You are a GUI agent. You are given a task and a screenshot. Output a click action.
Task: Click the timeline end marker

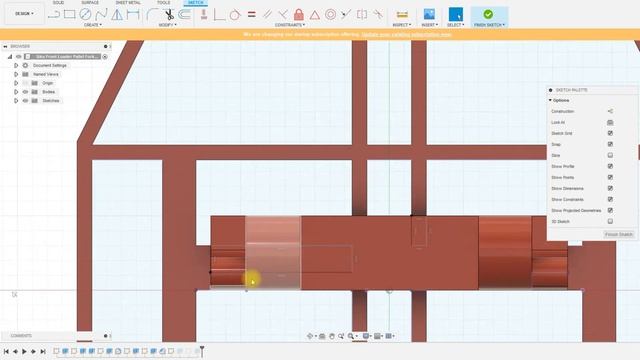(202, 351)
